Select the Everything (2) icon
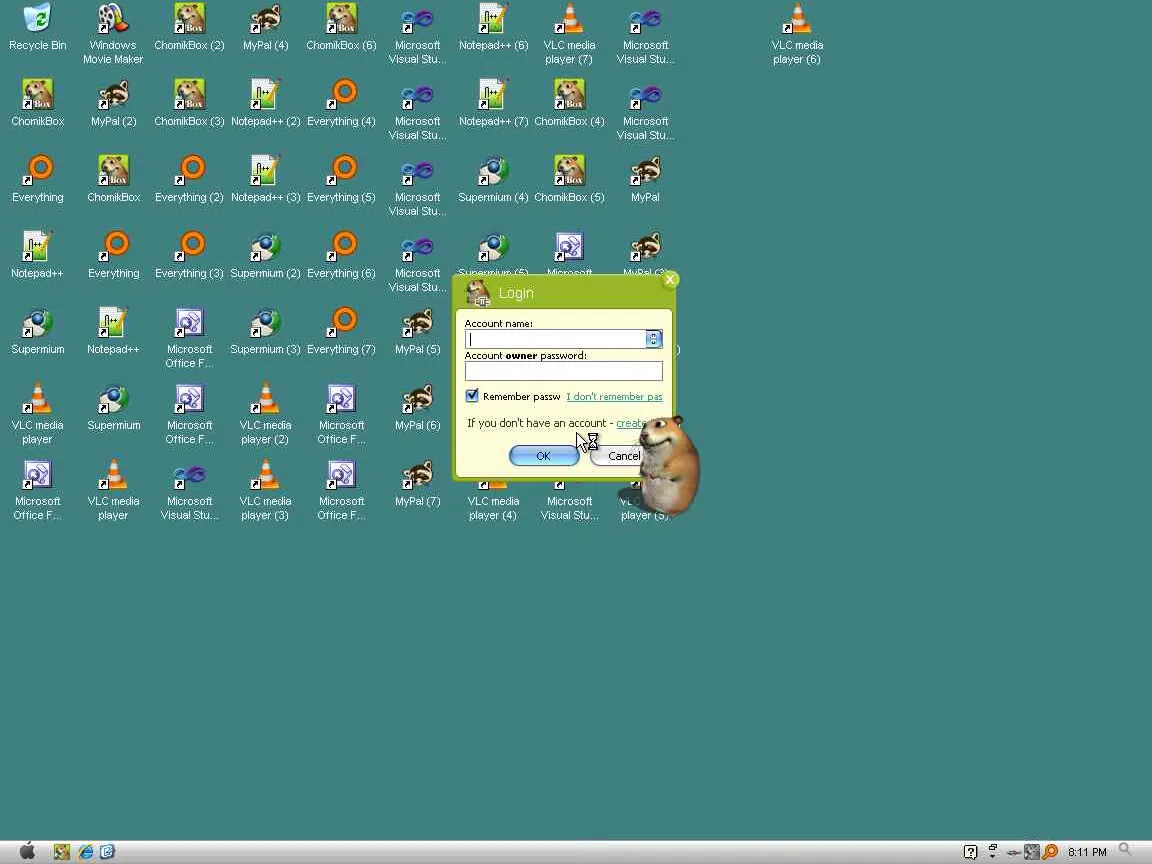The height and width of the screenshot is (864, 1152). [x=190, y=180]
